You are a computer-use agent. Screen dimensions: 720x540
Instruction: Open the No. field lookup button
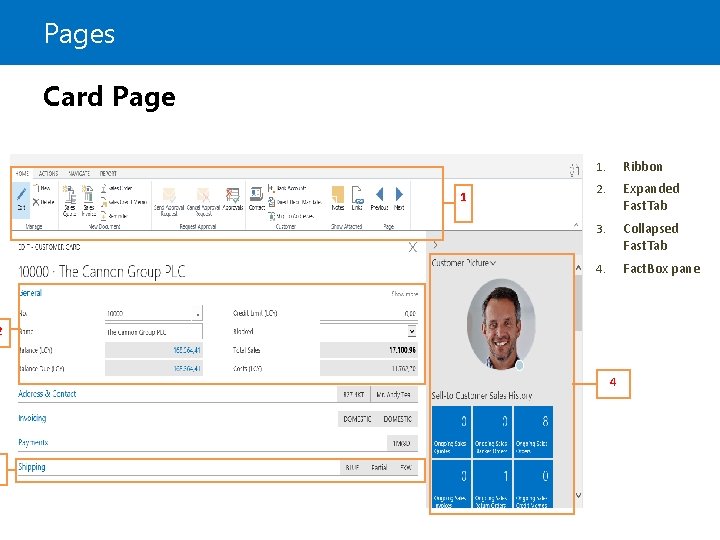(x=198, y=314)
